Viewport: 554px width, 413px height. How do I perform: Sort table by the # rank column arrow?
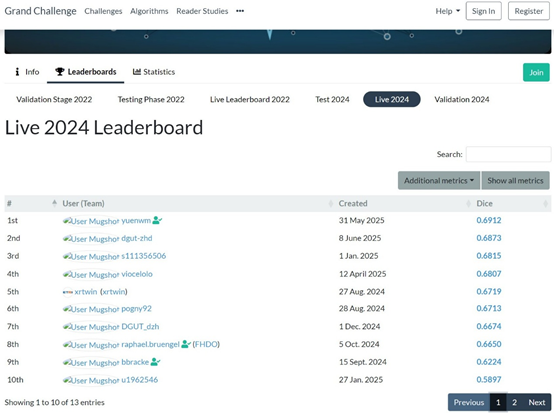coord(54,203)
